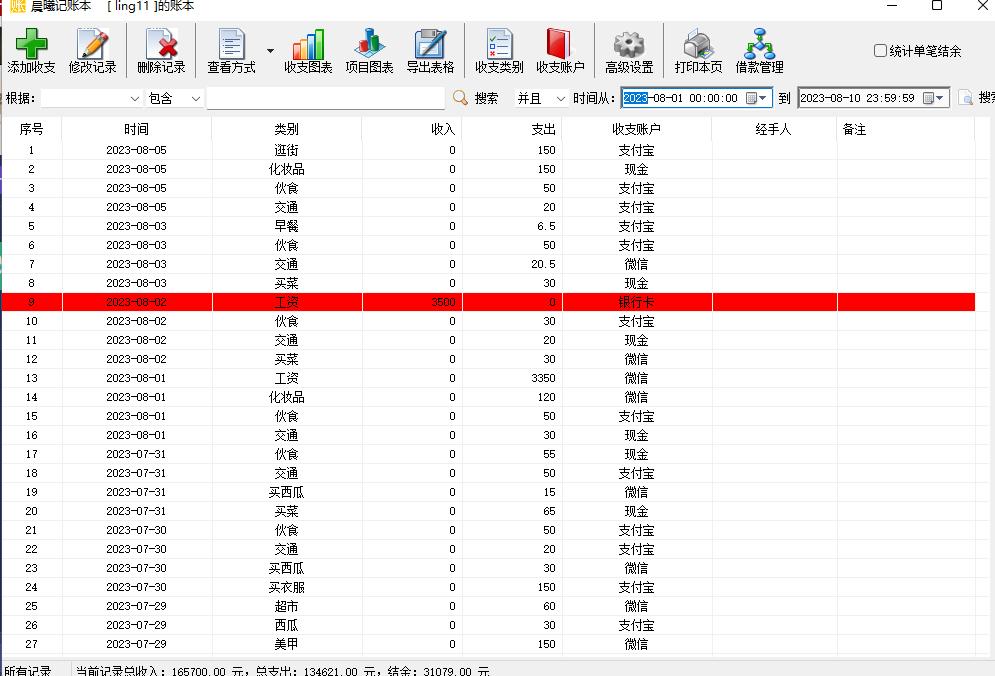The width and height of the screenshot is (995, 676).
Task: Select the 修改记录 toolbar icon
Action: click(93, 48)
